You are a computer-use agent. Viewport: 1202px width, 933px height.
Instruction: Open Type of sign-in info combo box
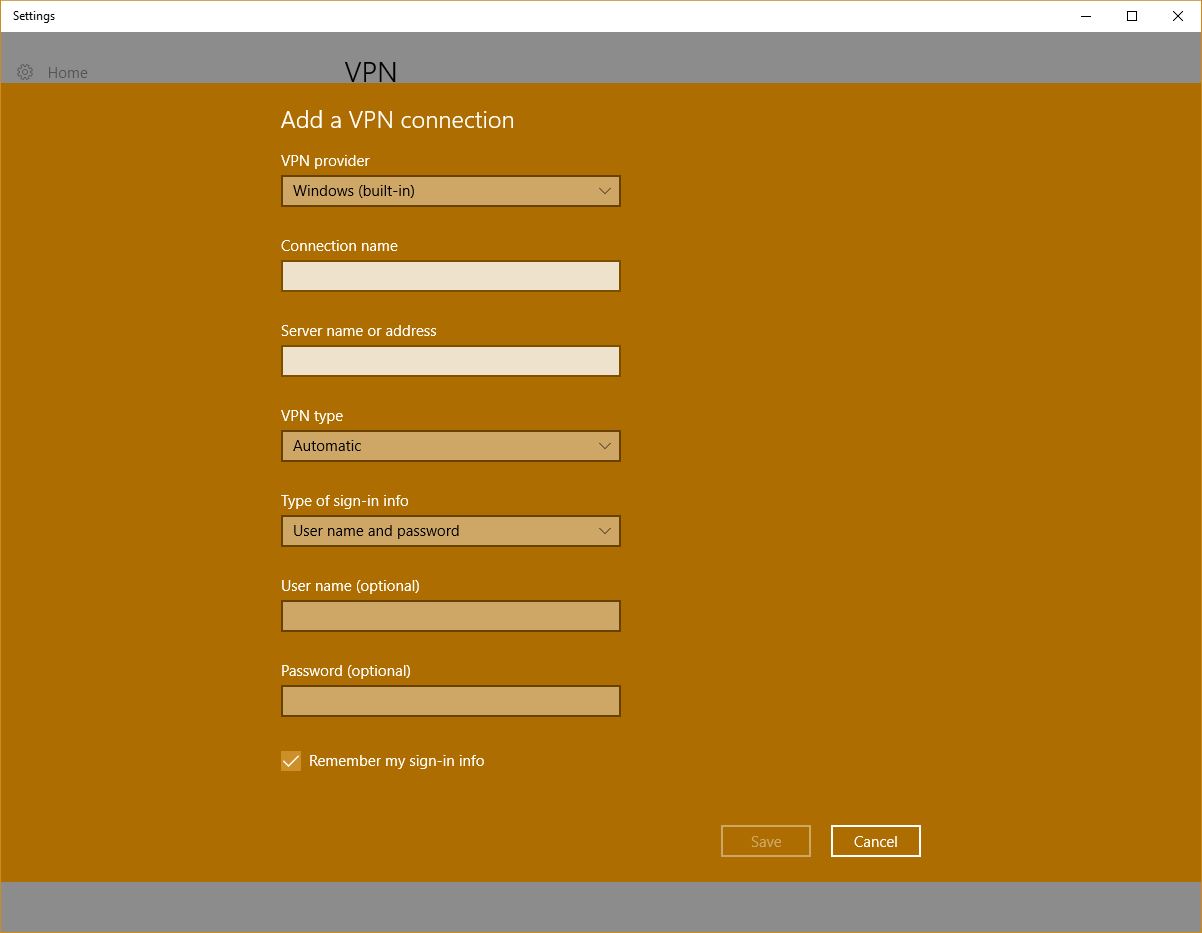click(x=450, y=531)
